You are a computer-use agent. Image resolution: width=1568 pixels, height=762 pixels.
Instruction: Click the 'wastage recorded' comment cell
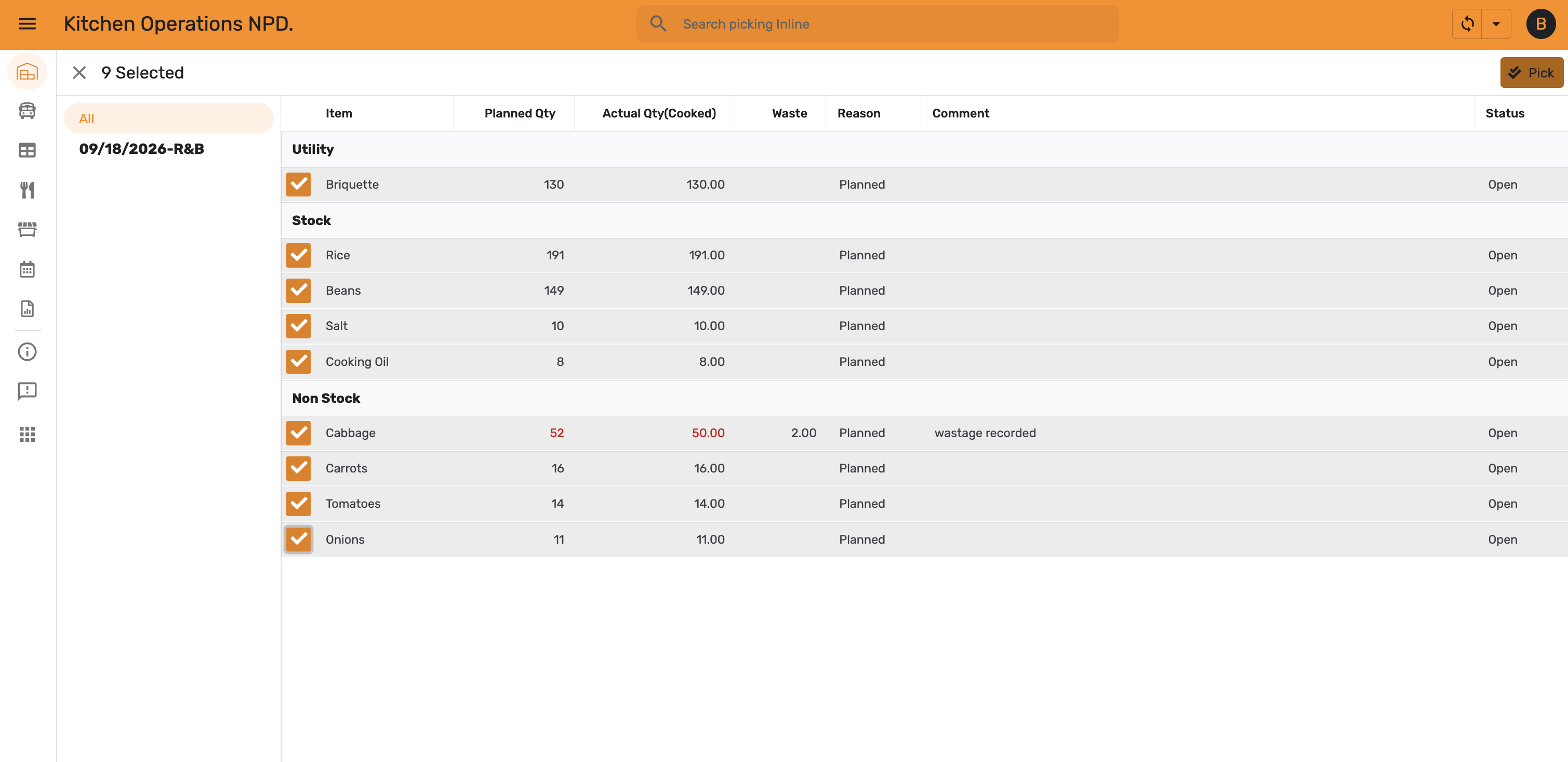pos(985,433)
